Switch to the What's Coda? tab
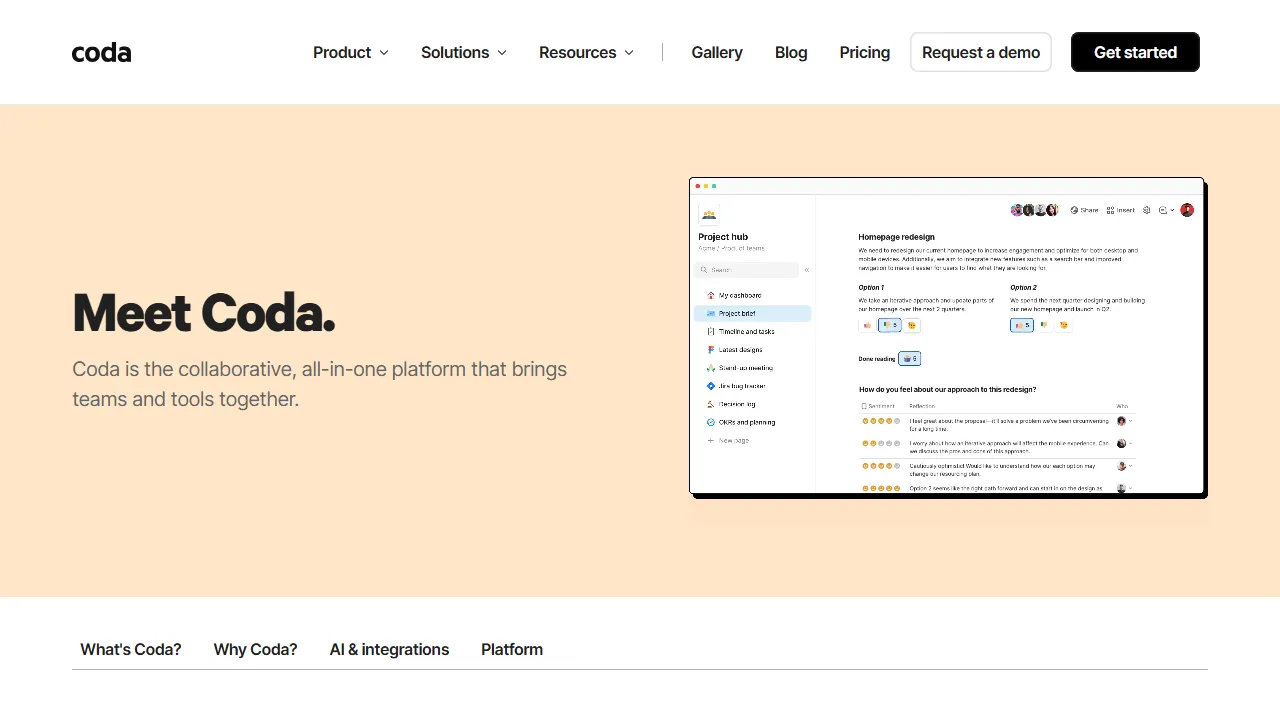Screen dimensions: 1280x720 (x=131, y=649)
